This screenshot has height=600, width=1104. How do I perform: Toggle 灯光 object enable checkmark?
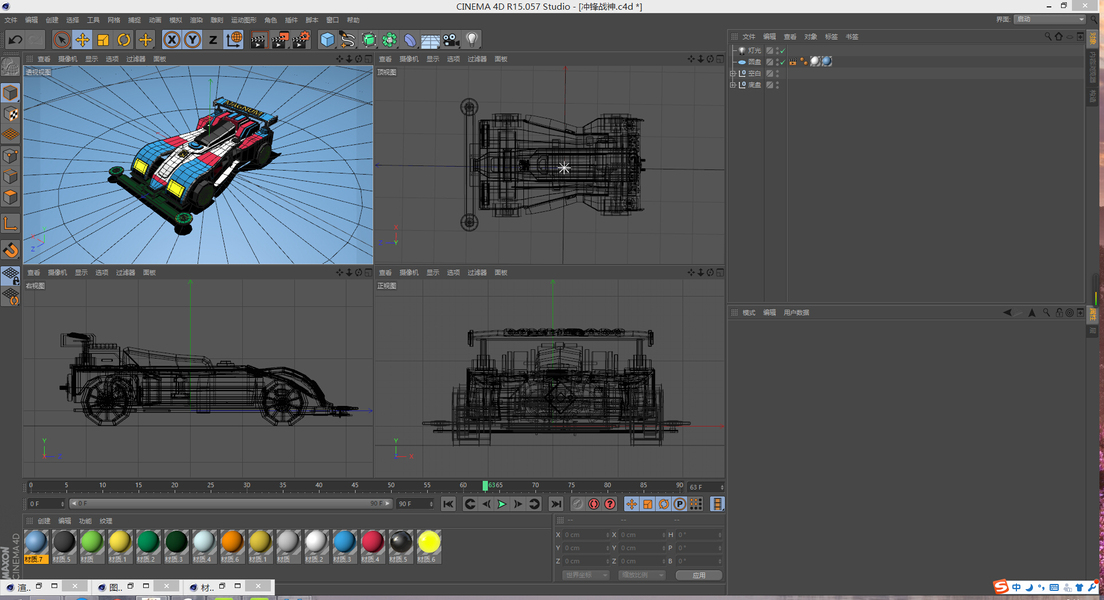point(782,51)
